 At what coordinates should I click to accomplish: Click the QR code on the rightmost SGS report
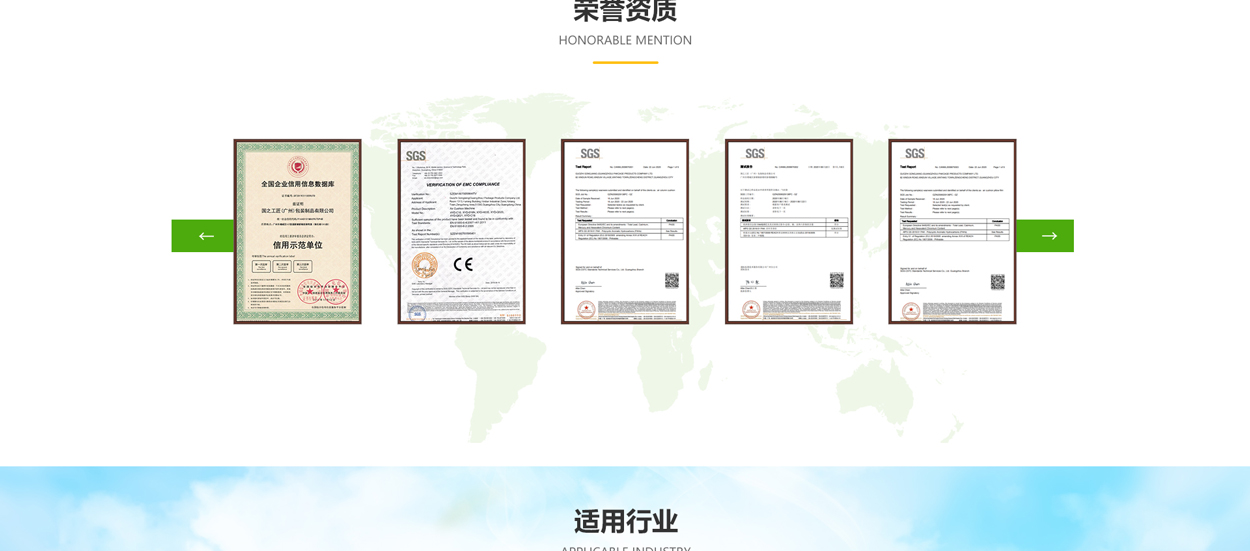997,282
